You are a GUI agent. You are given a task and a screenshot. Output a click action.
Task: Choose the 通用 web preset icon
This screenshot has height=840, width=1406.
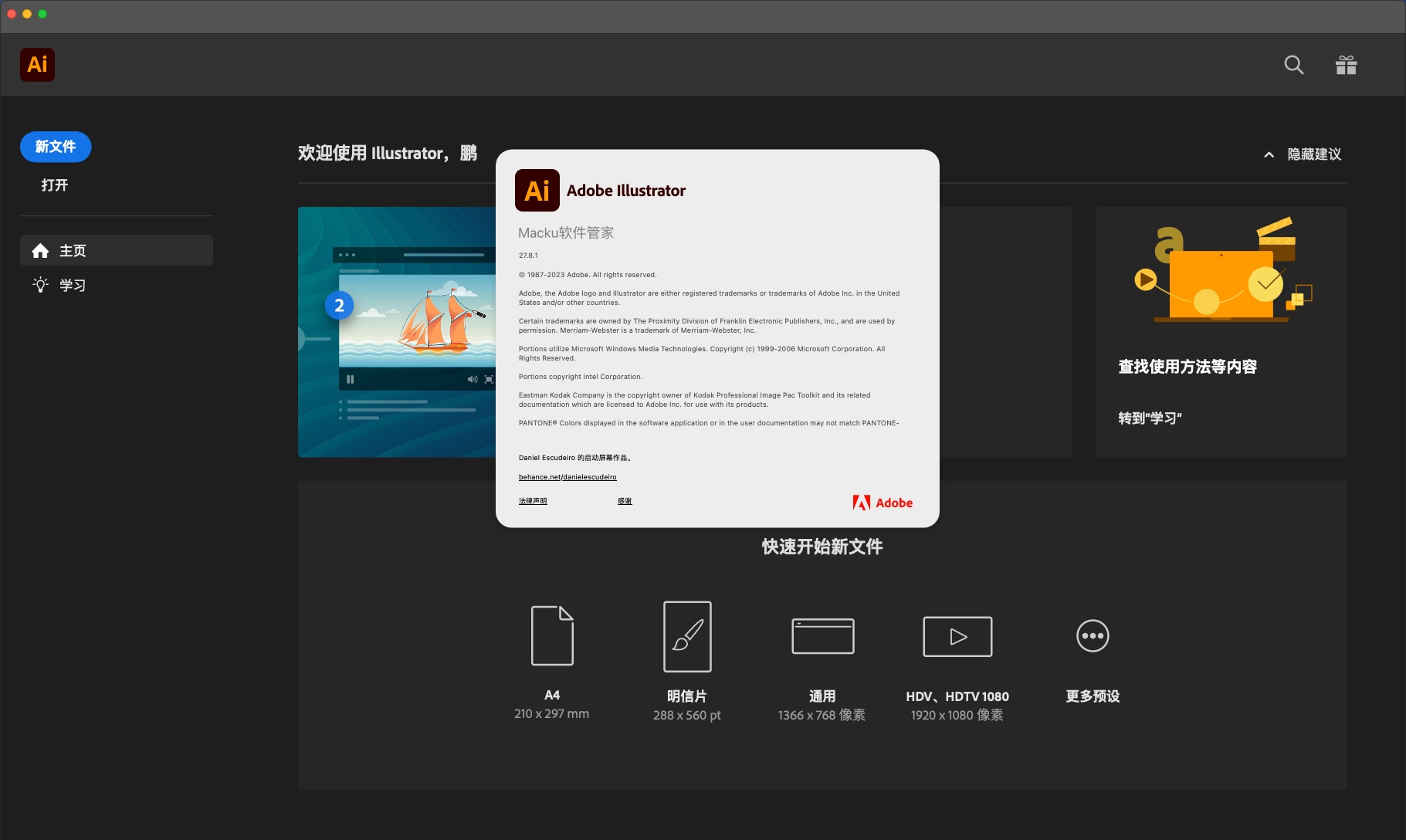click(x=823, y=636)
